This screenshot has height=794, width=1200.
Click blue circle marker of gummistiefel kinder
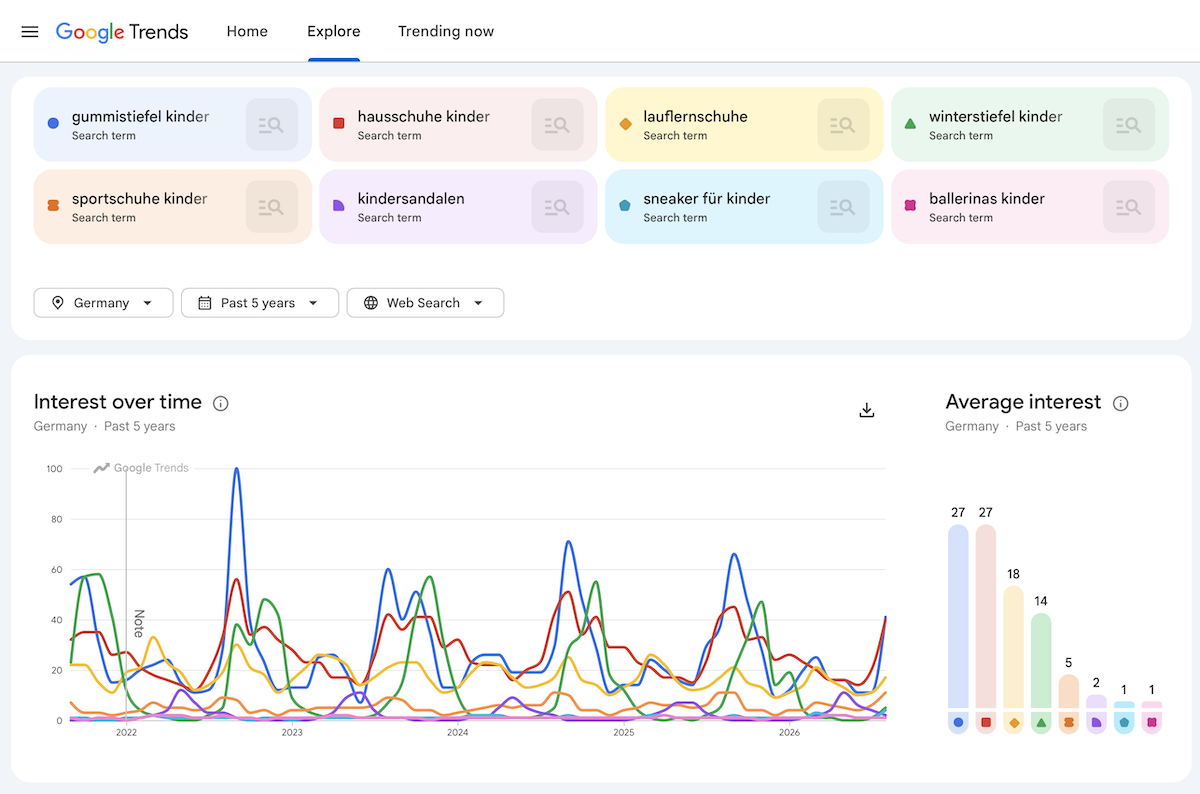(53, 124)
